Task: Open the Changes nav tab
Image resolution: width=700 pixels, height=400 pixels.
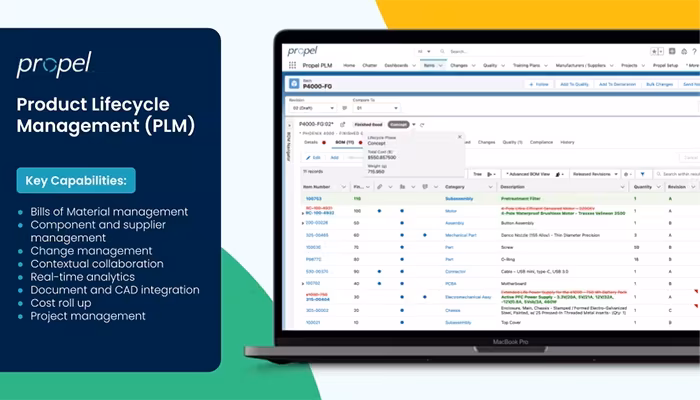Action: click(459, 65)
